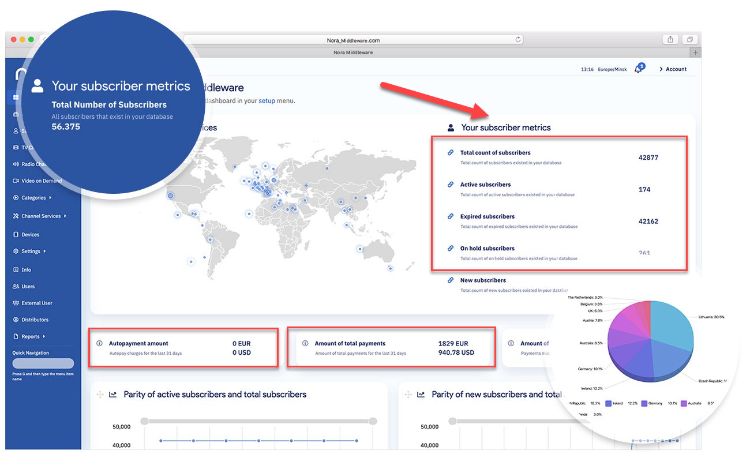Click the 0 EUR autopayment value
Screen dimensions: 750x473
pyautogui.click(x=242, y=343)
